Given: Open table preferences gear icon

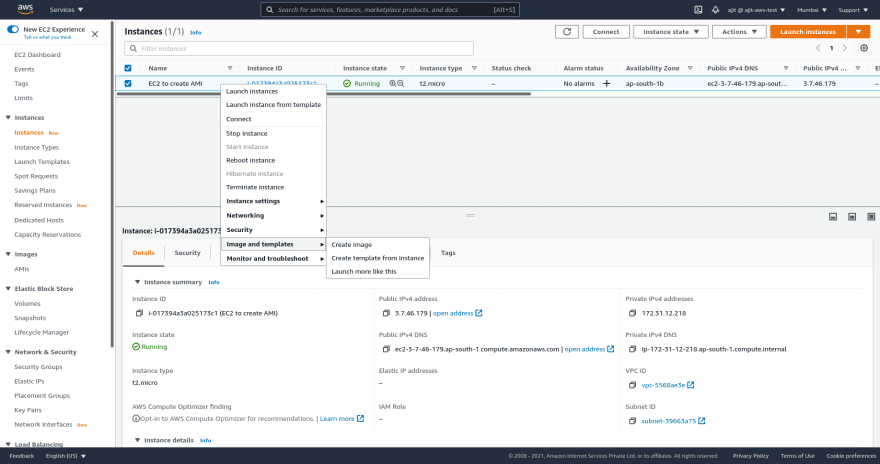Looking at the screenshot, I should [864, 48].
